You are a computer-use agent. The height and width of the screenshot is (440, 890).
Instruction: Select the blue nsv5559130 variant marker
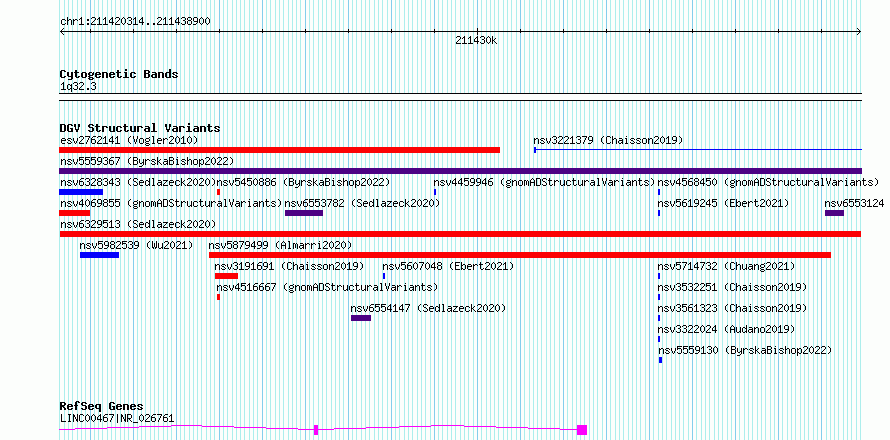point(660,360)
